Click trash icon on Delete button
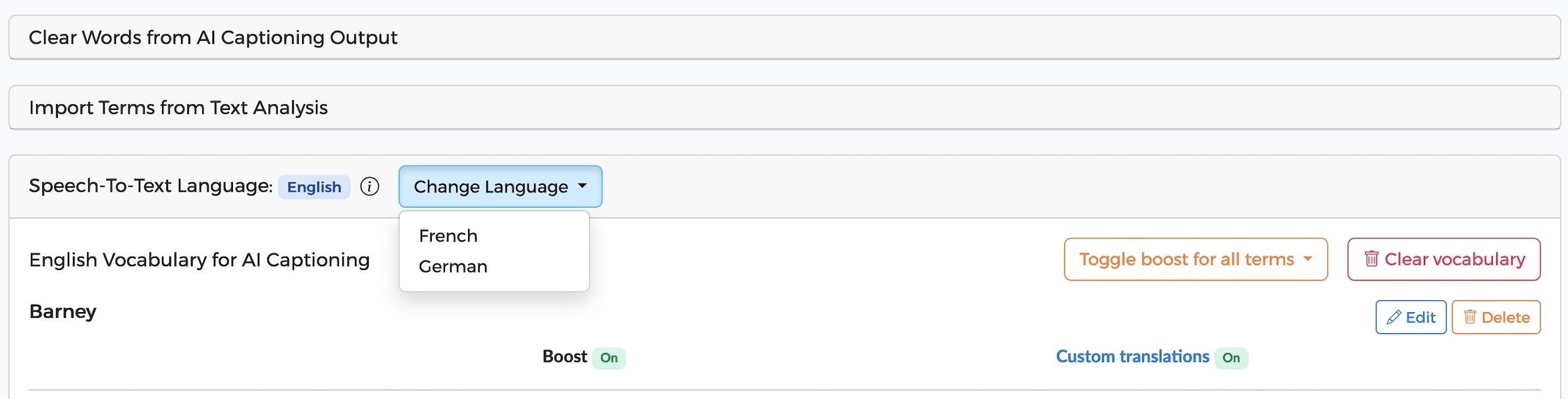The width and height of the screenshot is (1568, 399). pyautogui.click(x=1470, y=317)
